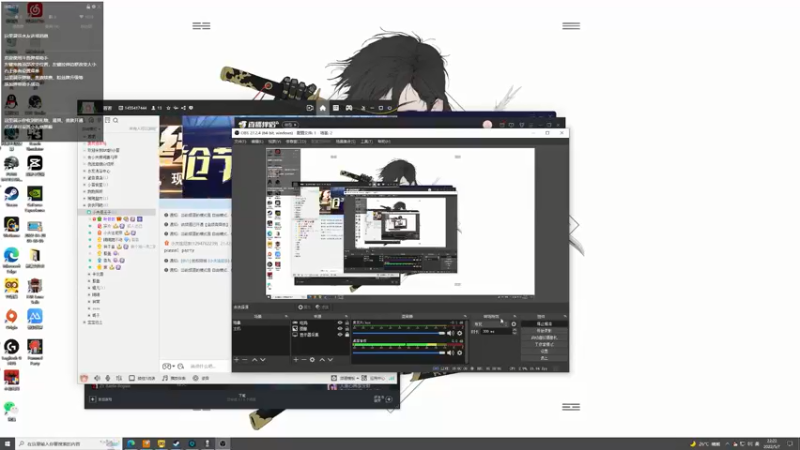Click the virtual camera button in Controls
The width and height of the screenshot is (800, 450).
point(544,337)
